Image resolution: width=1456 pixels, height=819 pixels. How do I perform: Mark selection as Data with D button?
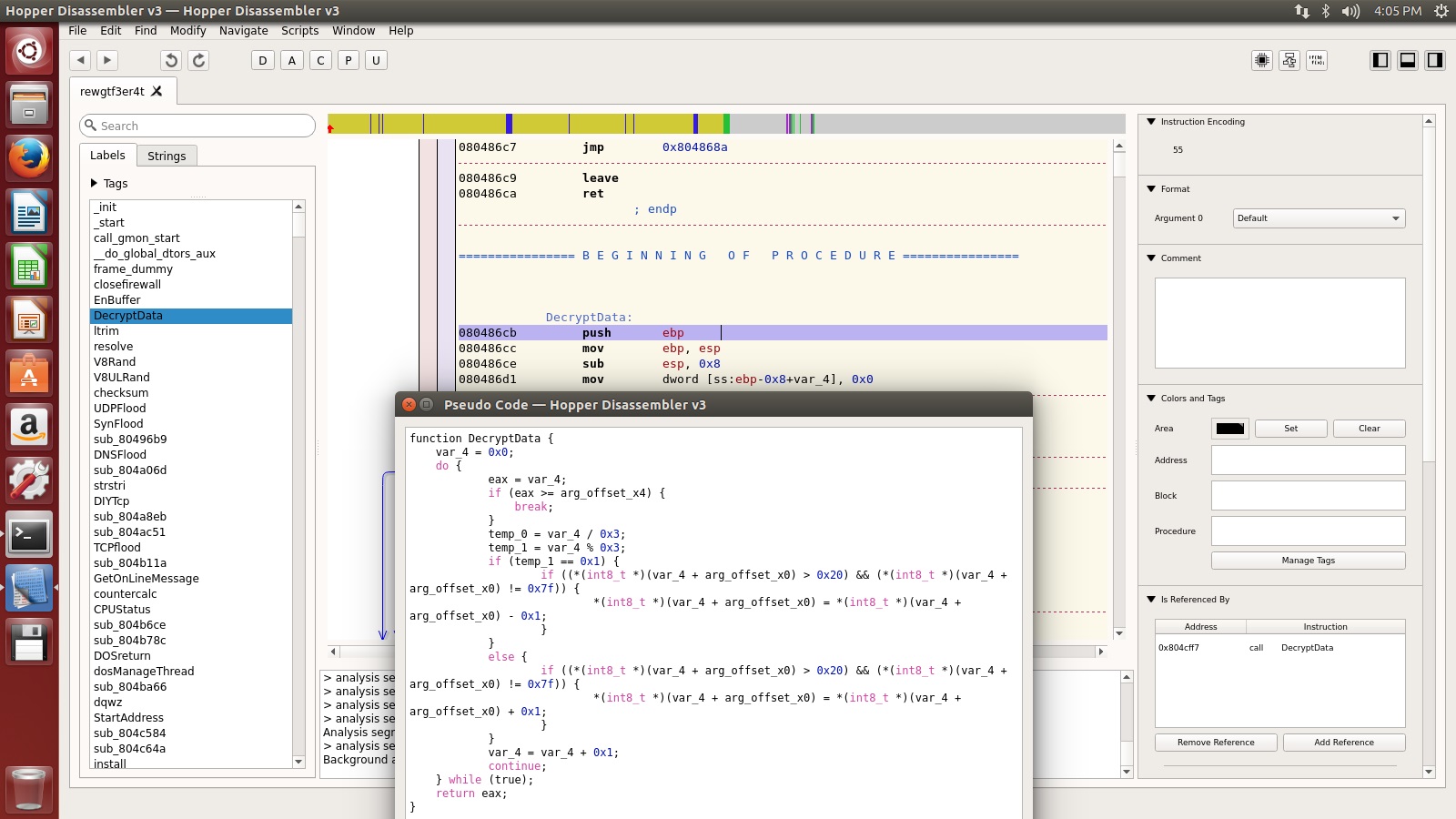click(x=263, y=60)
